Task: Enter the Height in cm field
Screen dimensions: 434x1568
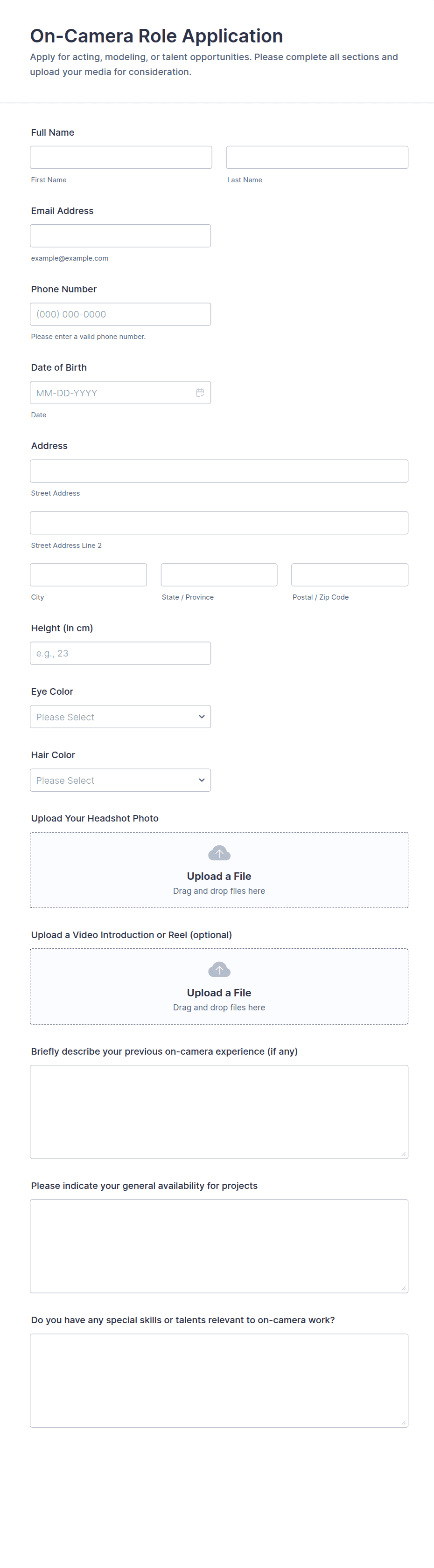Action: coord(120,653)
